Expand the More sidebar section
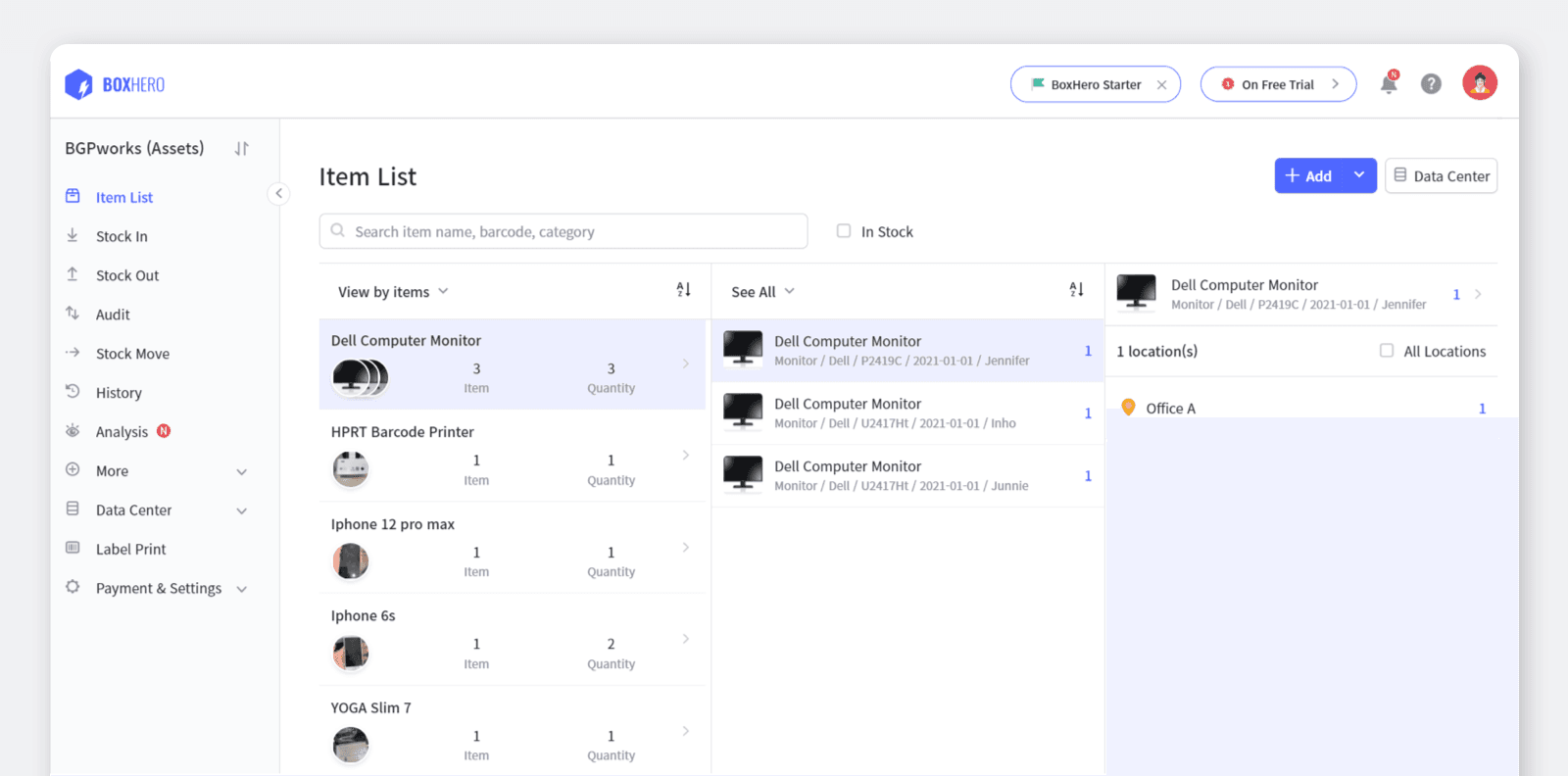Screen dimensions: 1568x776 [242, 471]
